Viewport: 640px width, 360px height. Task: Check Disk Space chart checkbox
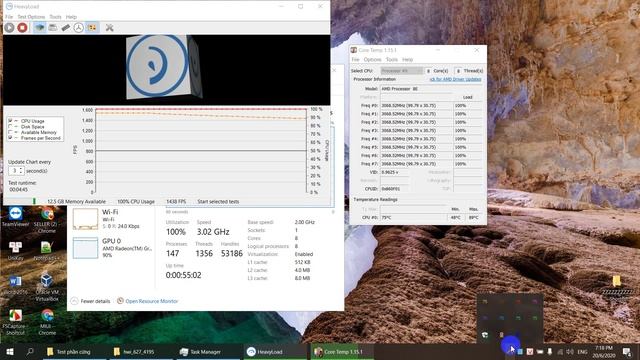click(10, 127)
